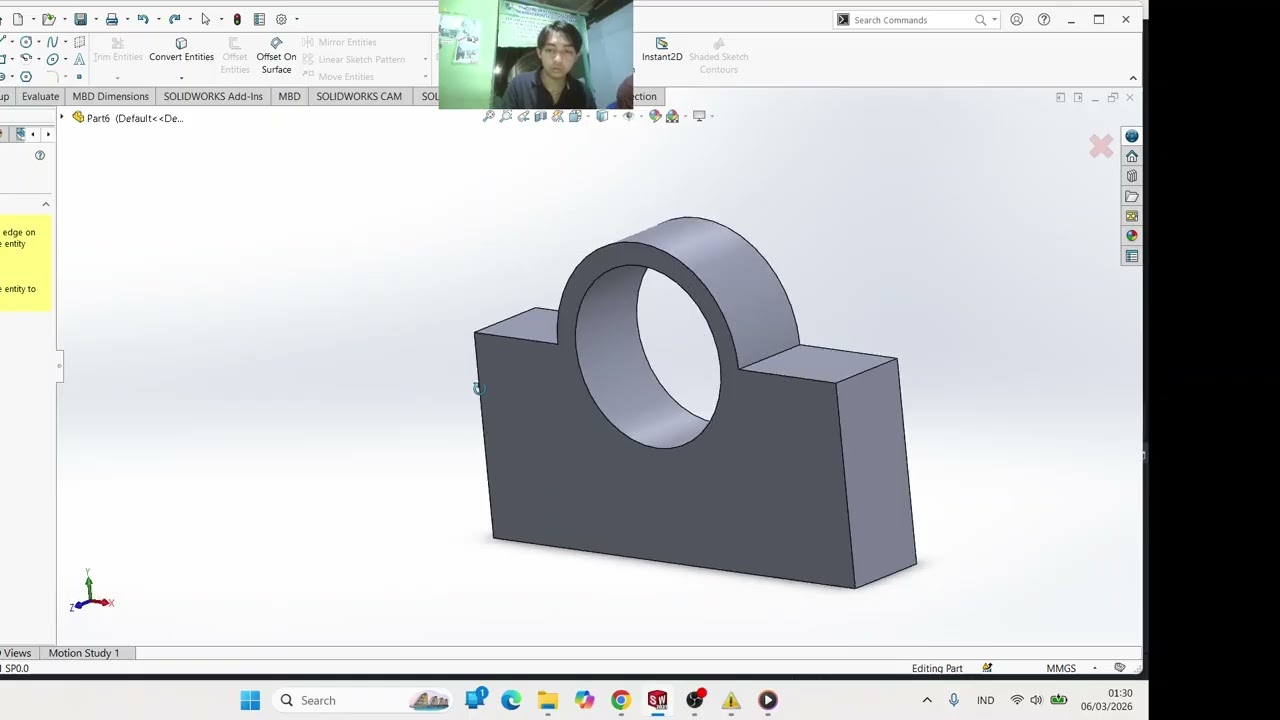Expand the Circle tool dropdown arrow
This screenshot has width=1280, height=720.
tap(38, 42)
